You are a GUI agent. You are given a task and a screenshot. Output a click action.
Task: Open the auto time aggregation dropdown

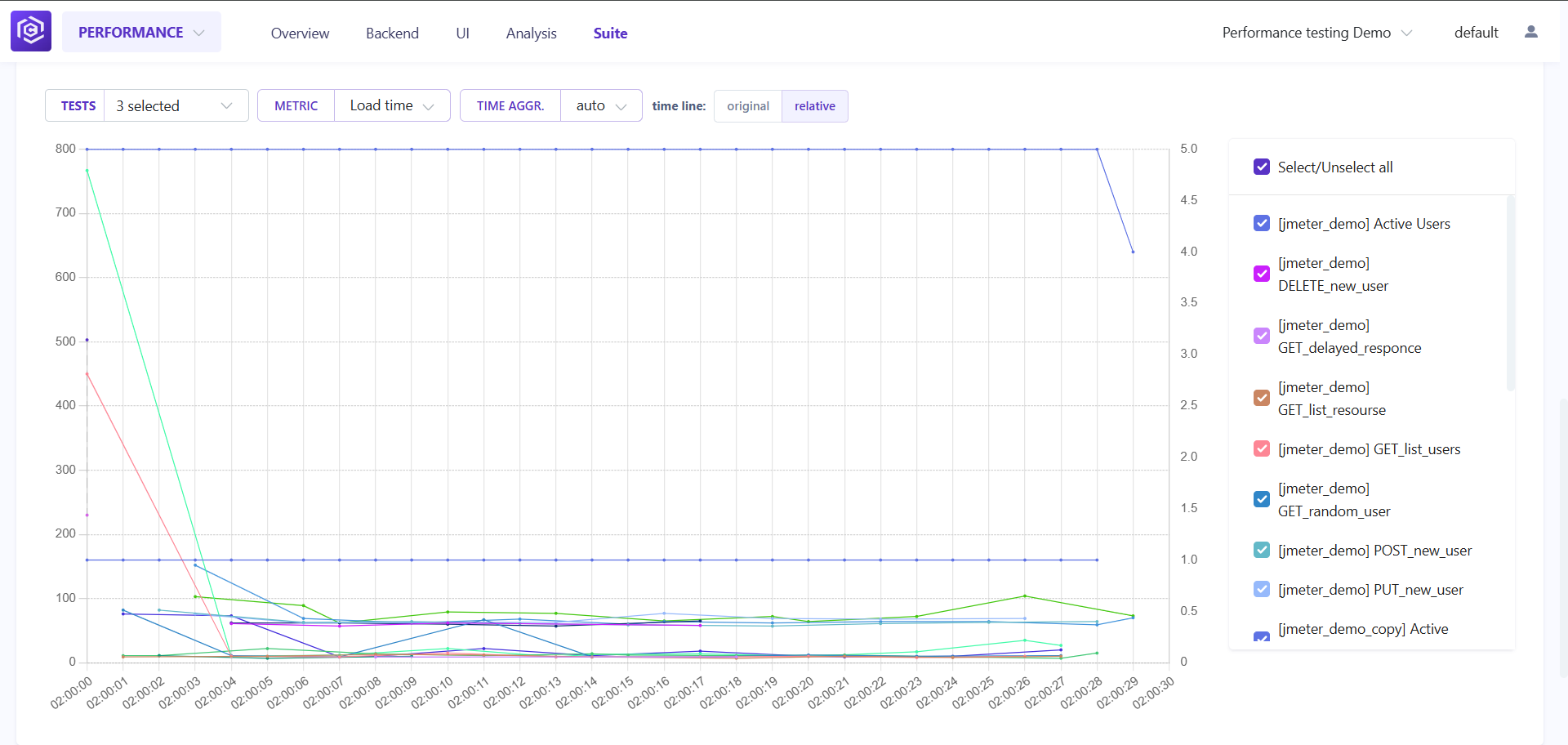pyautogui.click(x=601, y=106)
